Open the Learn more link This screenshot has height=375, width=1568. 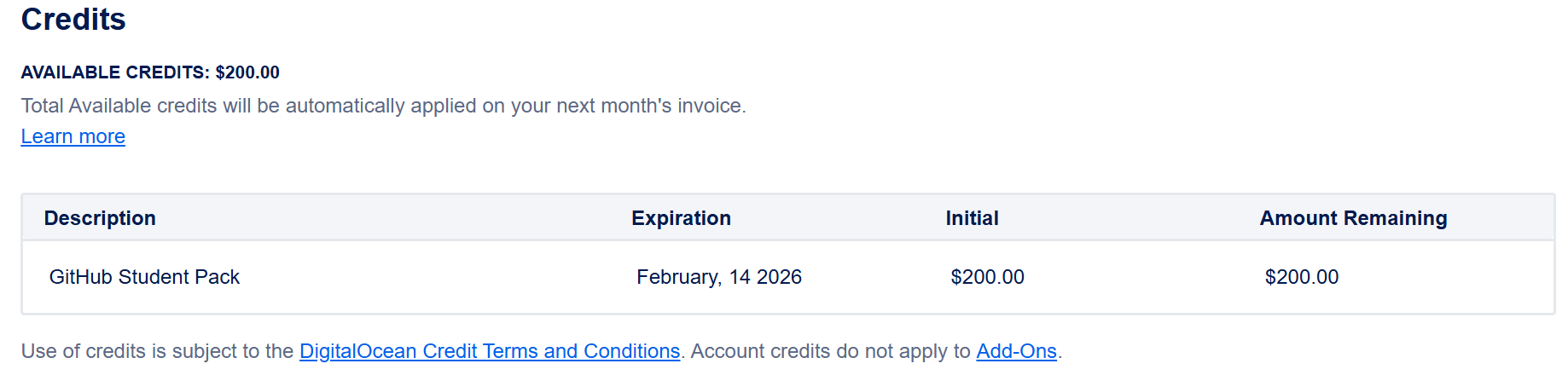click(x=73, y=136)
